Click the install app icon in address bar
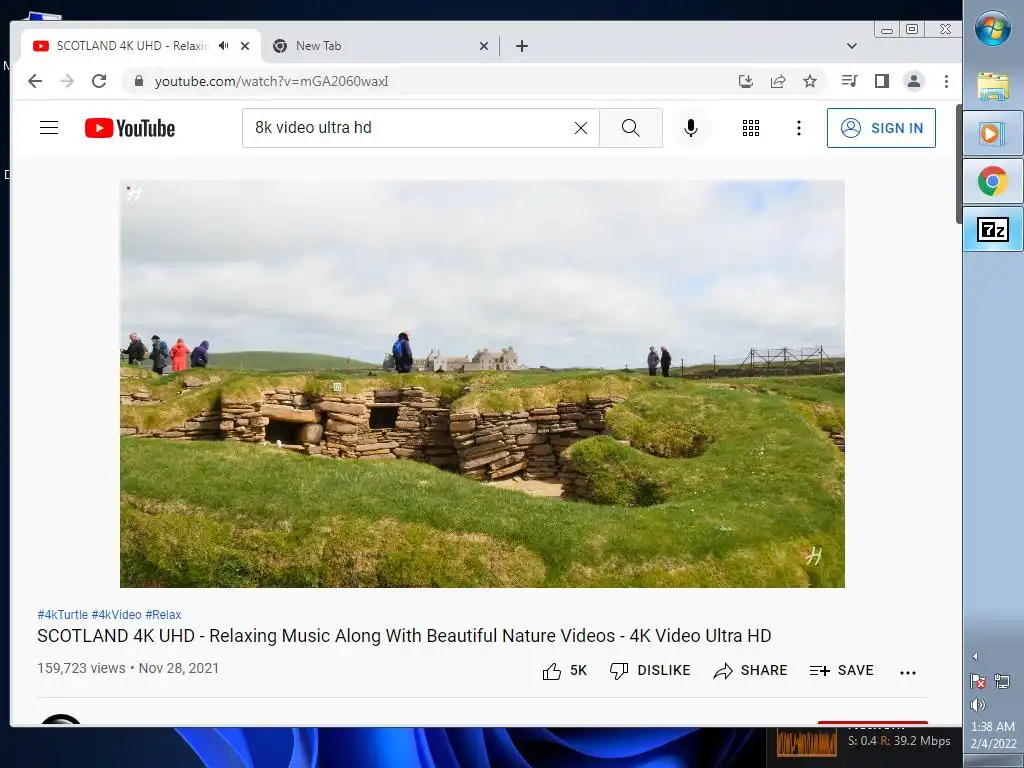Viewport: 1024px width, 768px height. (746, 81)
